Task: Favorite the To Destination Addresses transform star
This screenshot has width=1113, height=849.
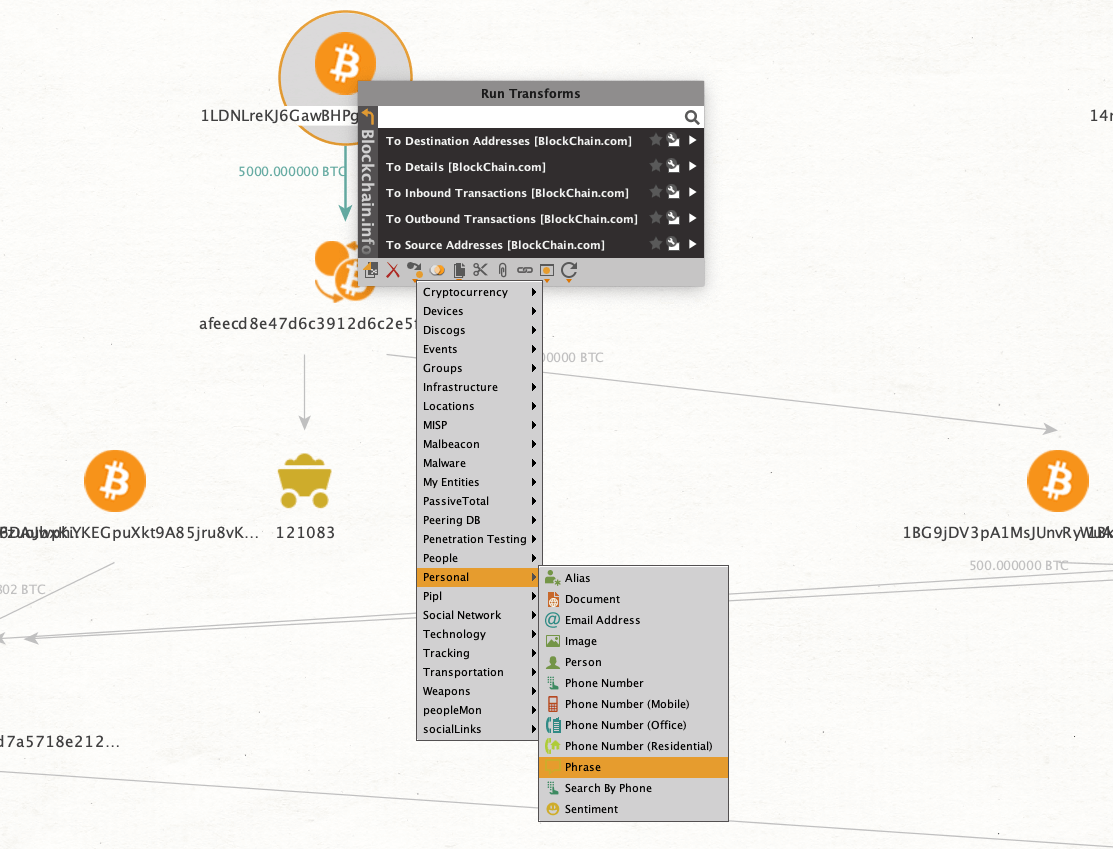Action: (x=656, y=140)
